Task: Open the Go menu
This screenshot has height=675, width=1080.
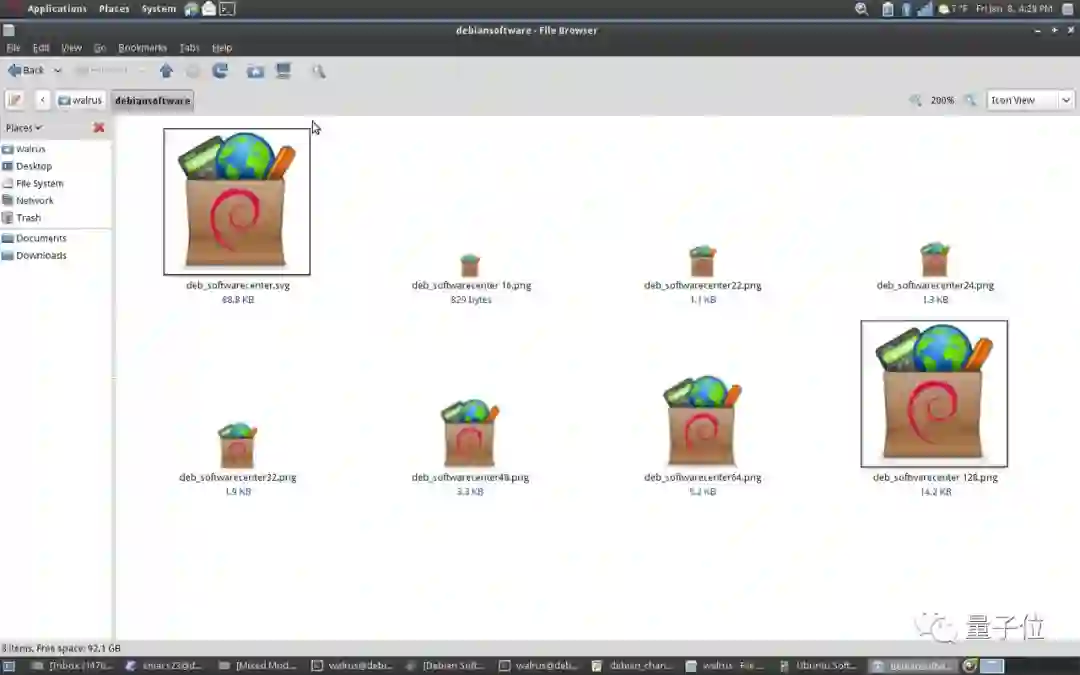Action: click(100, 48)
